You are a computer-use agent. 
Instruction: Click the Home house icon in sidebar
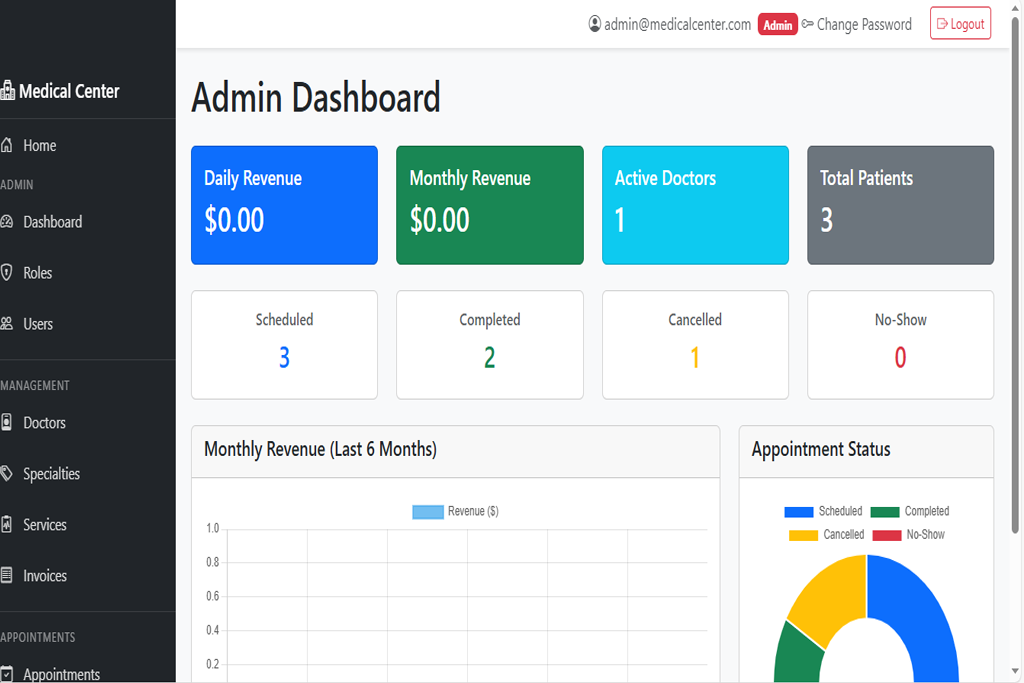pos(7,146)
